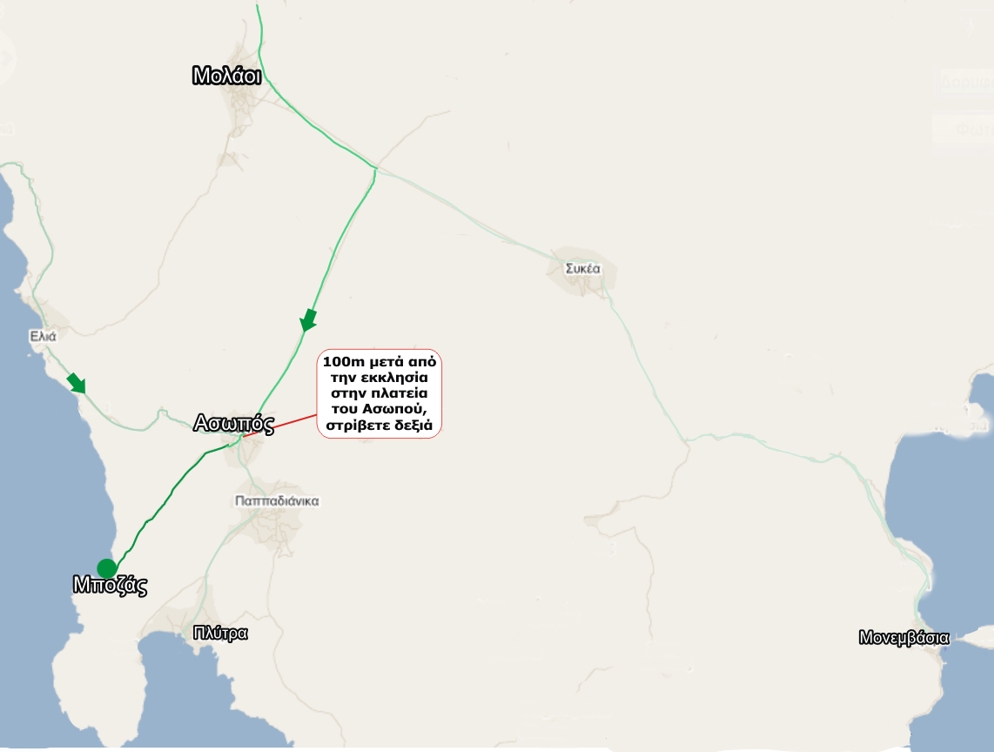Click the red callout connector line
Image resolution: width=994 pixels, height=752 pixels.
pos(280,426)
